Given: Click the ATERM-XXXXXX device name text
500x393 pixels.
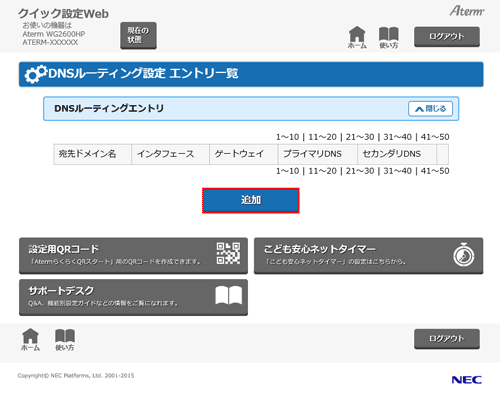Looking at the screenshot, I should tap(50, 42).
